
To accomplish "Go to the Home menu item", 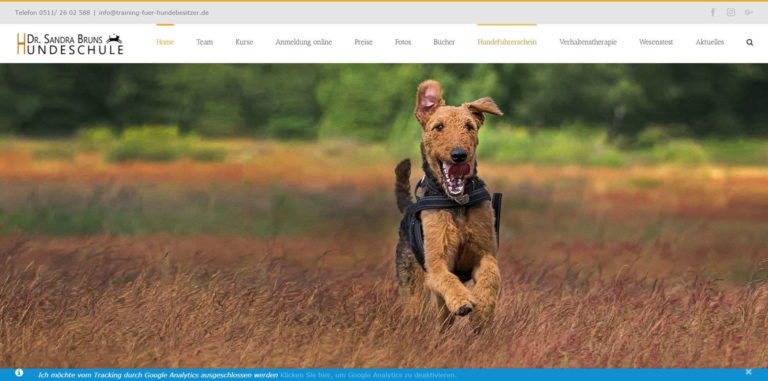I will tap(165, 42).
